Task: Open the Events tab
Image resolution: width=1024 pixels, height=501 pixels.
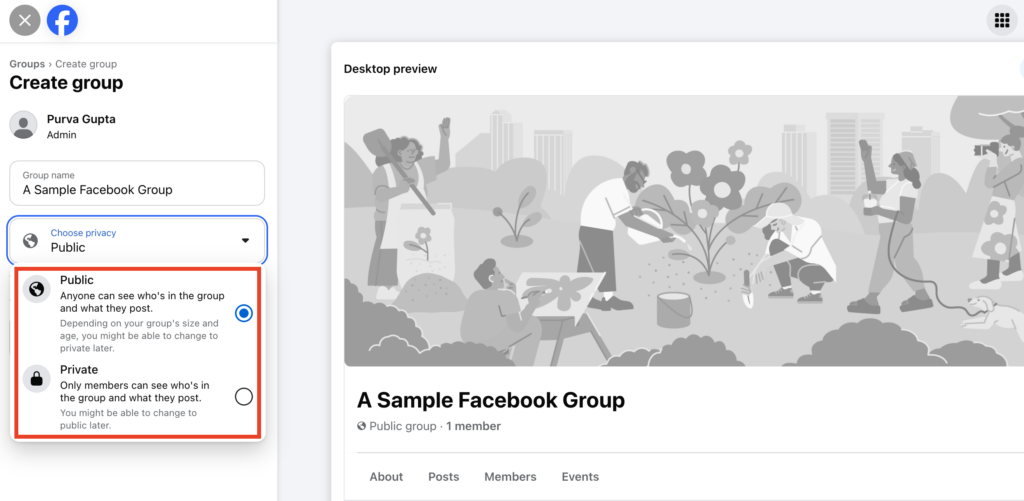Action: [x=580, y=477]
